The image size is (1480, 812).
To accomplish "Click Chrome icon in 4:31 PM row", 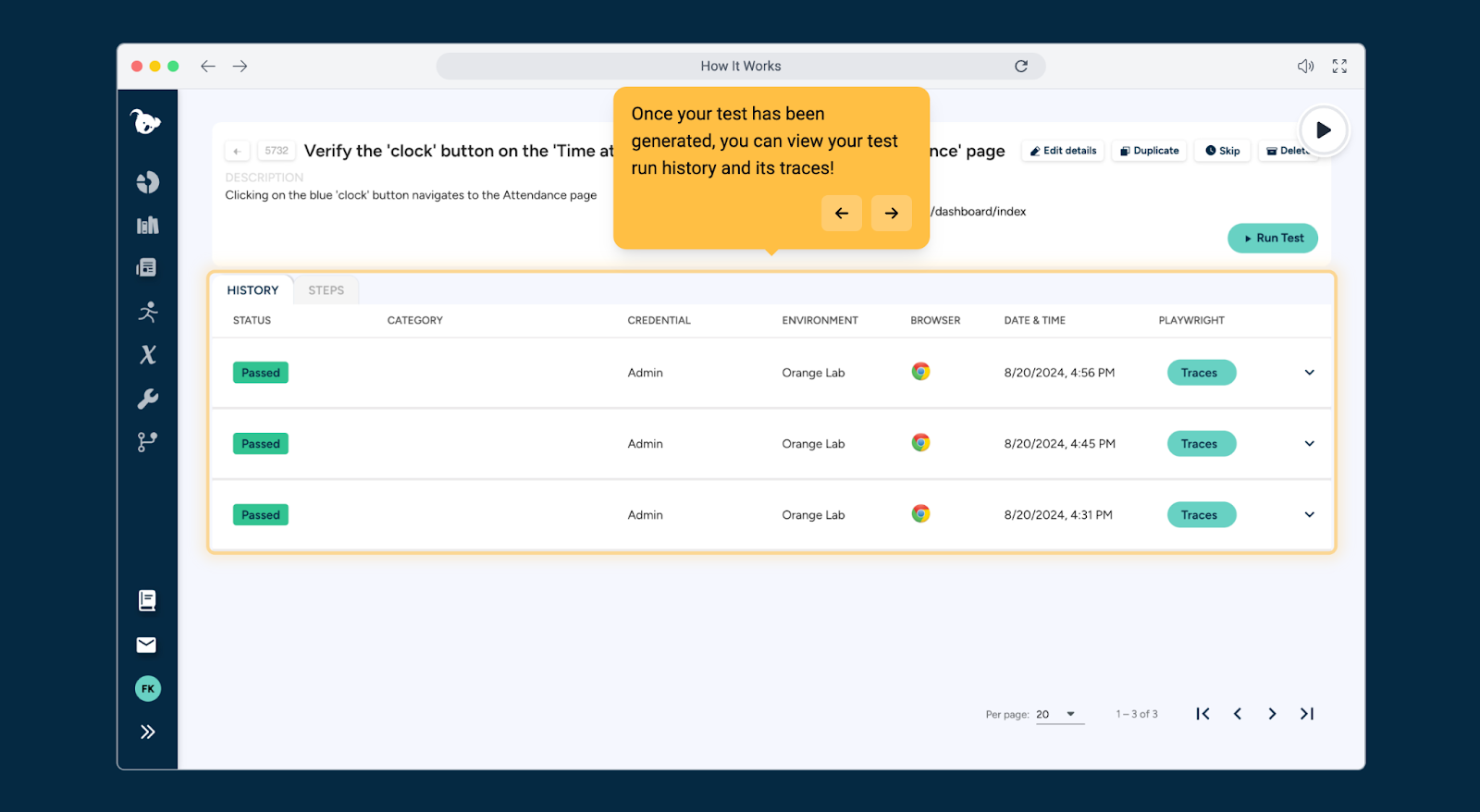I will pyautogui.click(x=920, y=514).
